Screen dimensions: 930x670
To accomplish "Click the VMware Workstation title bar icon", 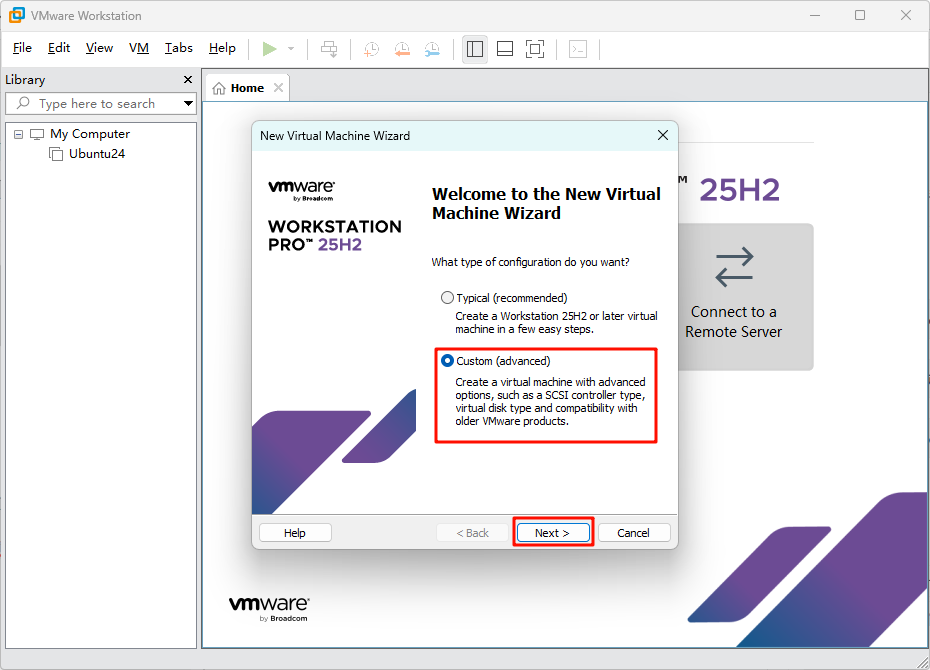I will tap(17, 15).
